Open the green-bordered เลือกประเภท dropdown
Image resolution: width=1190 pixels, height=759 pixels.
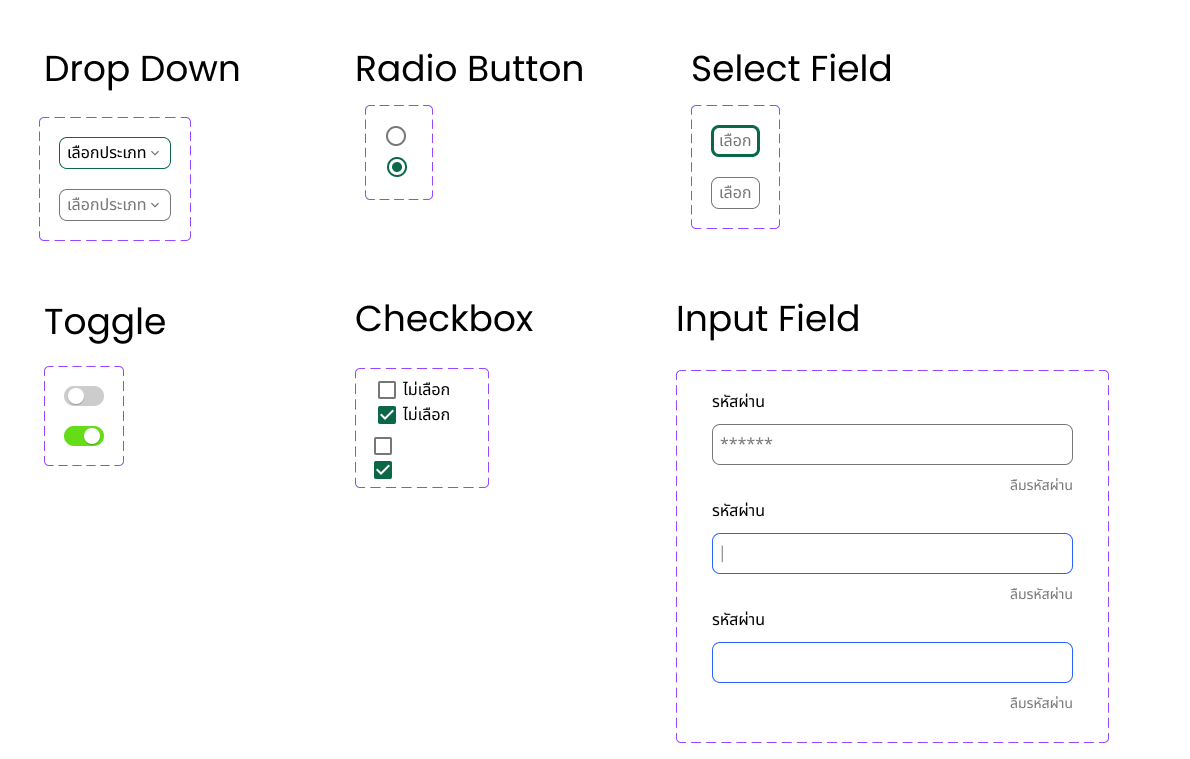tap(114, 153)
